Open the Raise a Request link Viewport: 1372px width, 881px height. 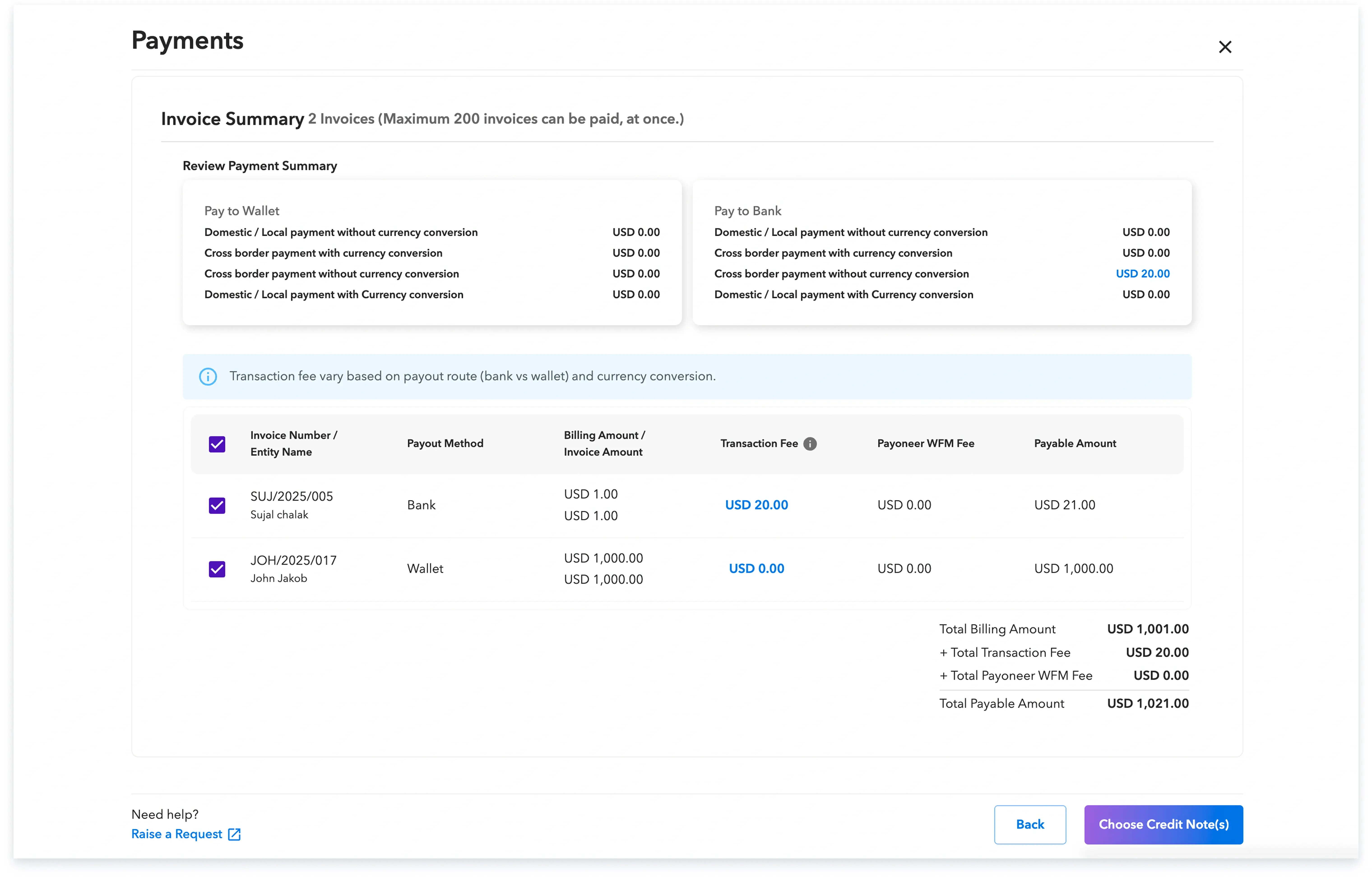(177, 834)
